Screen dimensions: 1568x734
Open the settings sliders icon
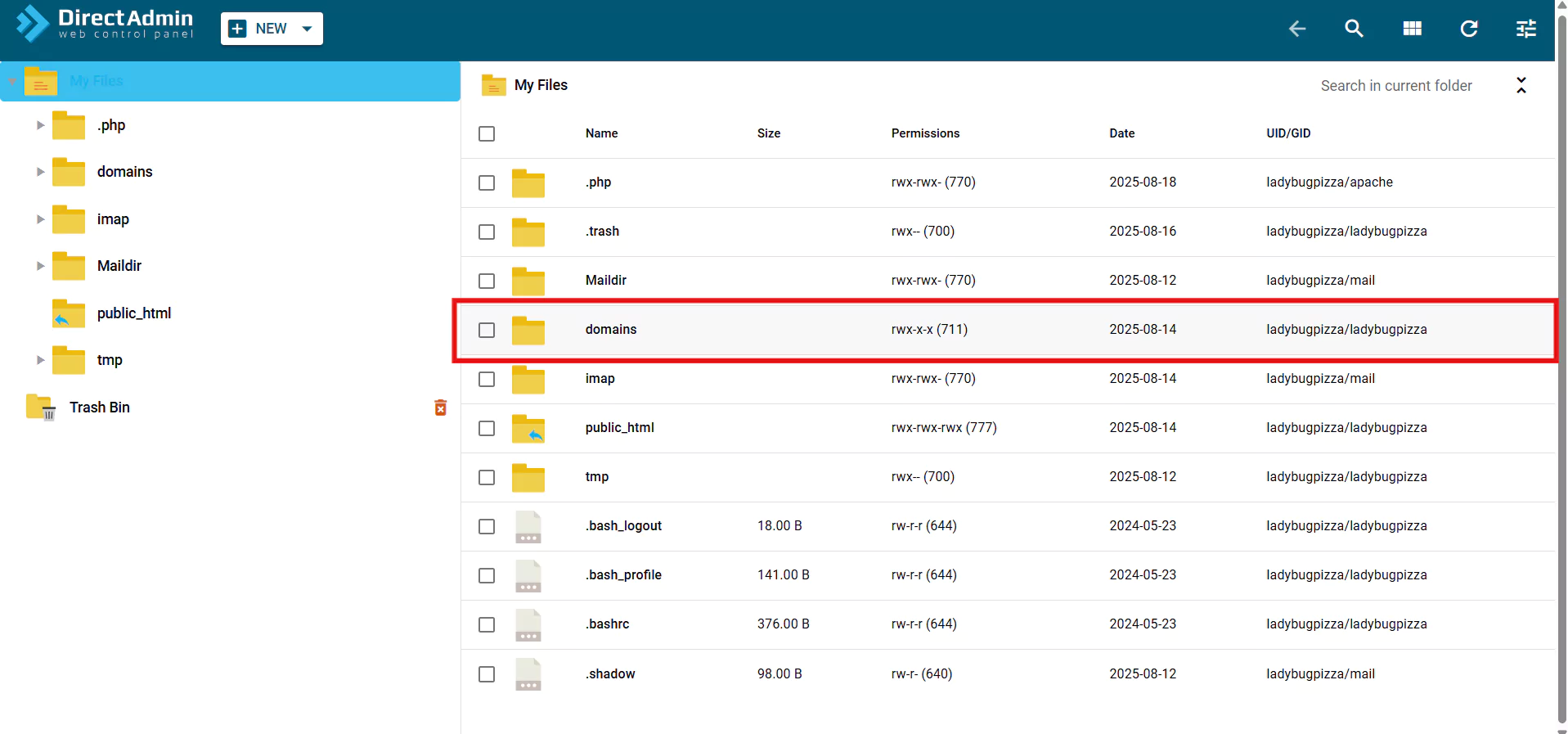1526,29
